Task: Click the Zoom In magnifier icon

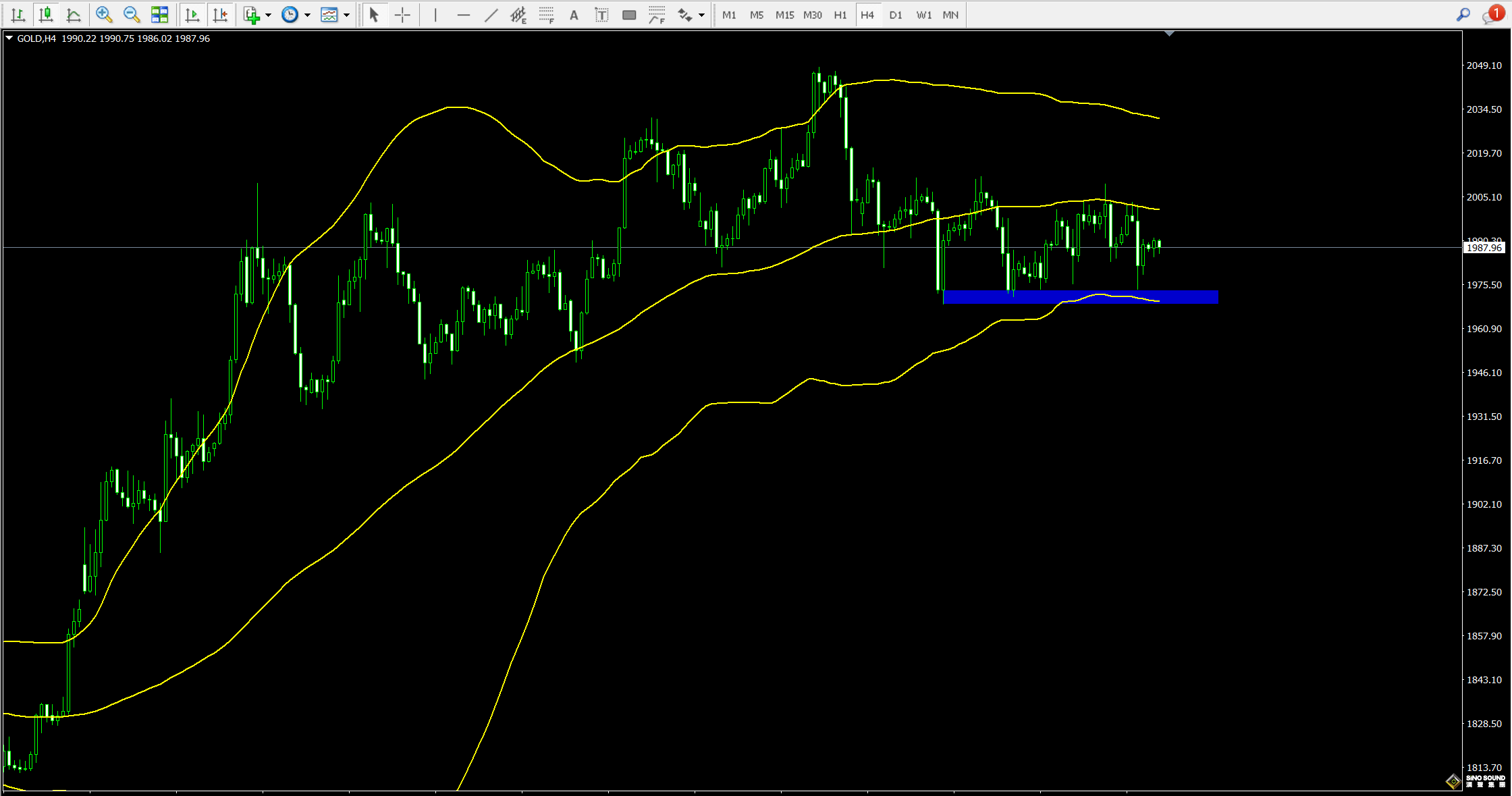Action: point(104,15)
